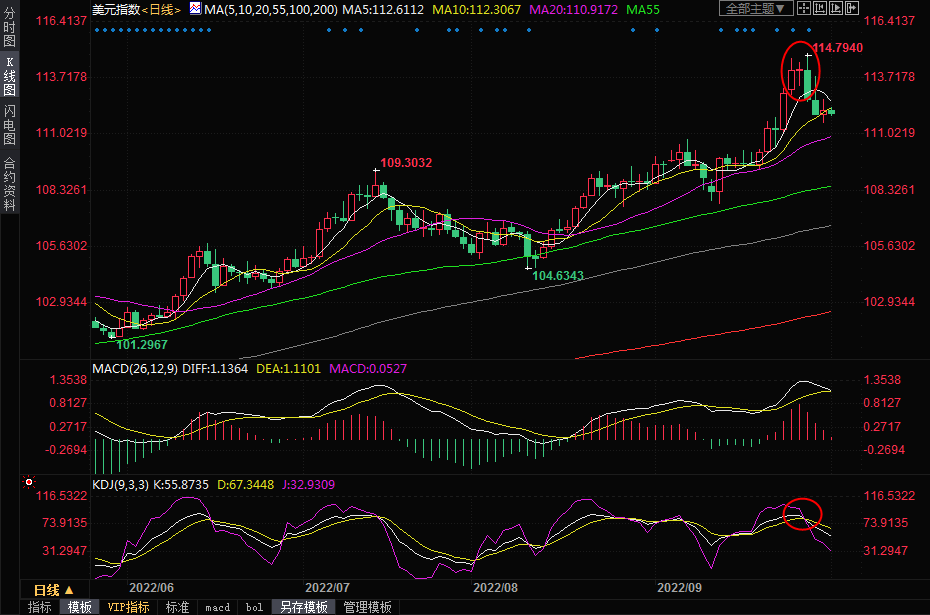
Task: Select the 指标 tab at bottom
Action: (40, 607)
